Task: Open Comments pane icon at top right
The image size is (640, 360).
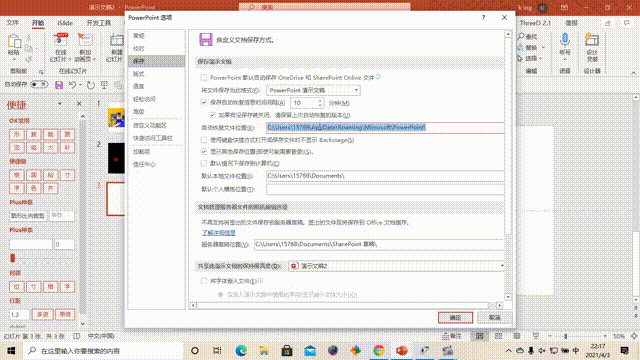Action: coord(627,23)
